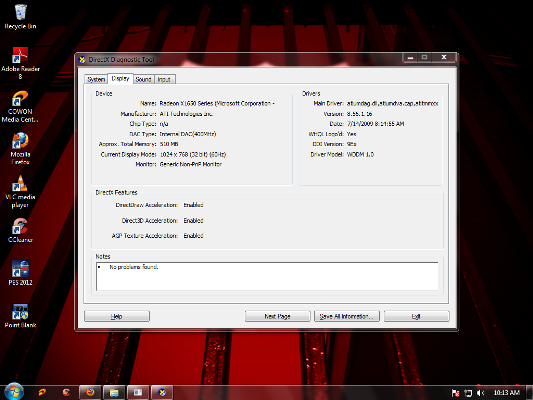This screenshot has width=533, height=400.
Task: Click the Next Page button
Action: pos(277,316)
